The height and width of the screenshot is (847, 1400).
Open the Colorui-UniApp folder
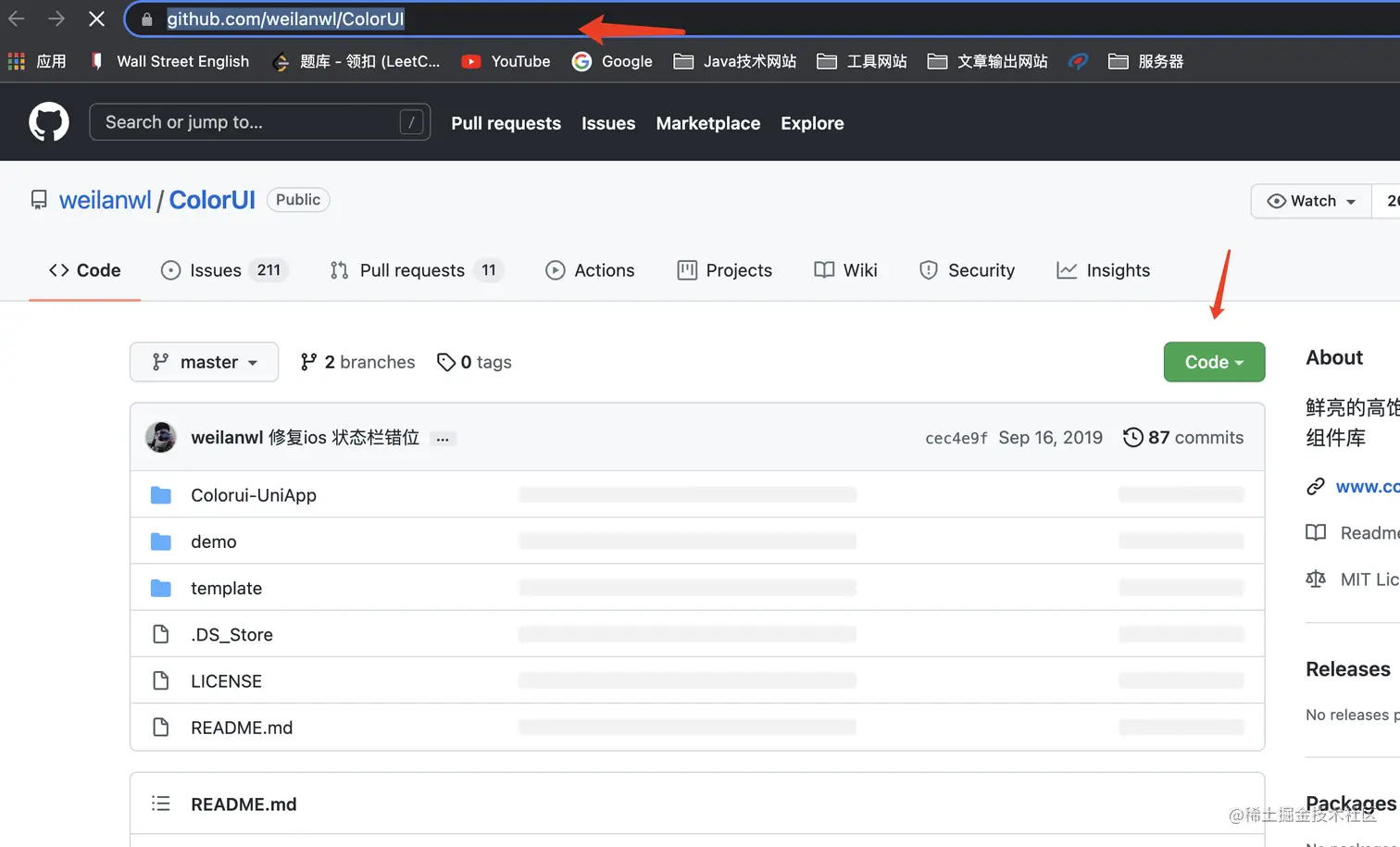pos(254,495)
